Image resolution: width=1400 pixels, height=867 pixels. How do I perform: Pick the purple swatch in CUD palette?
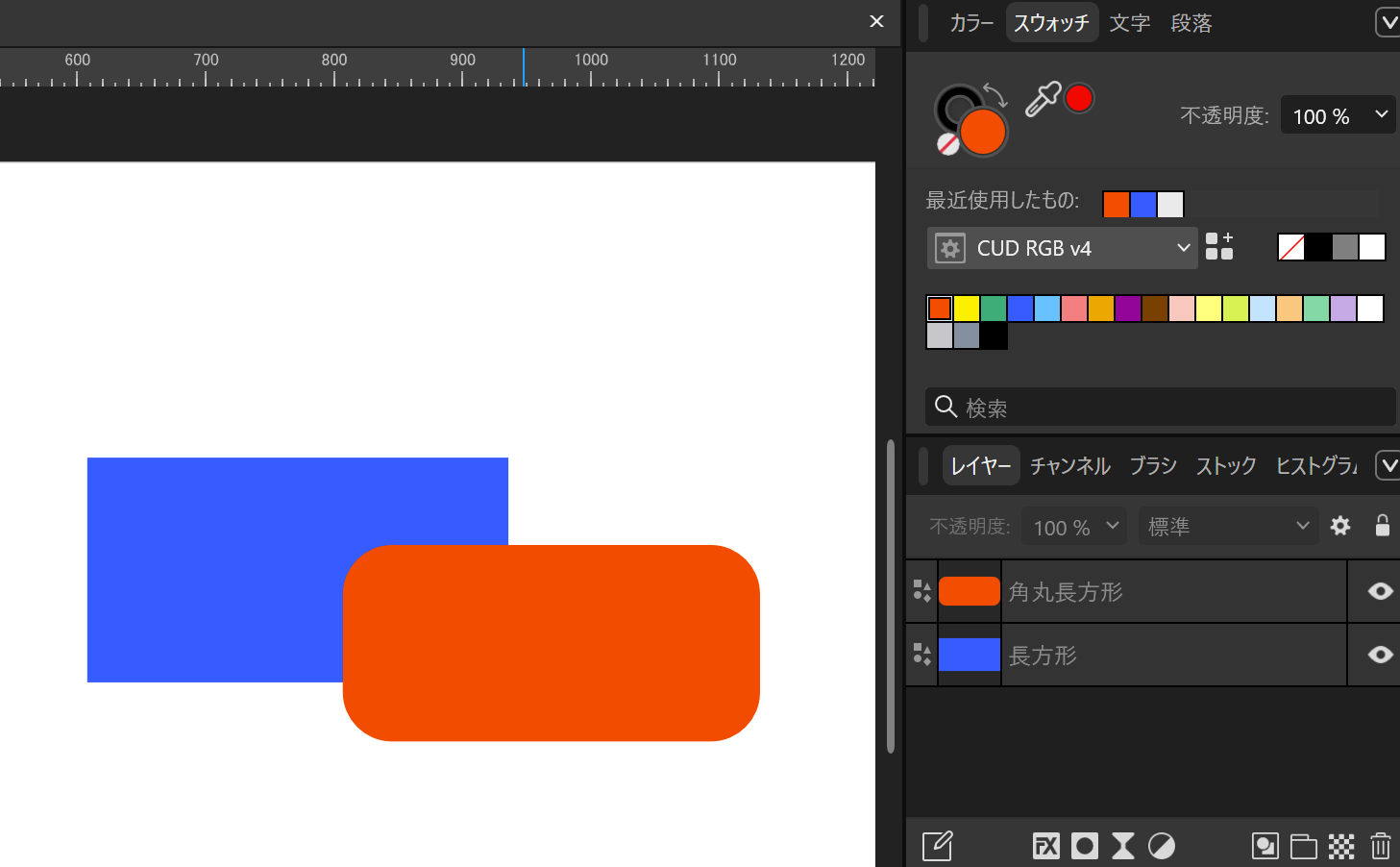pyautogui.click(x=1128, y=309)
